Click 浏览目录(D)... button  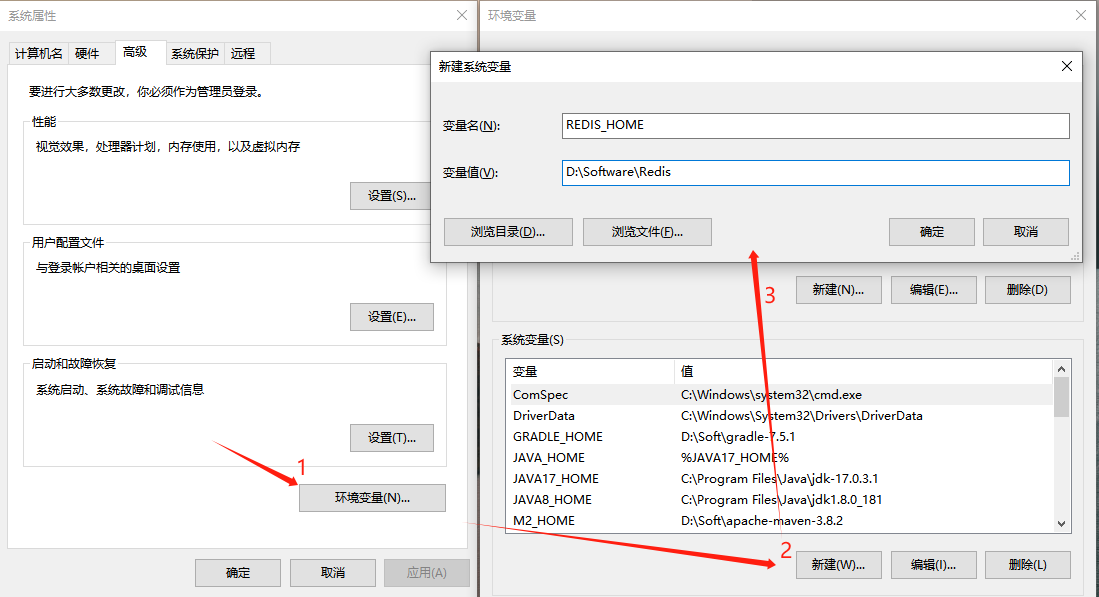(x=508, y=232)
